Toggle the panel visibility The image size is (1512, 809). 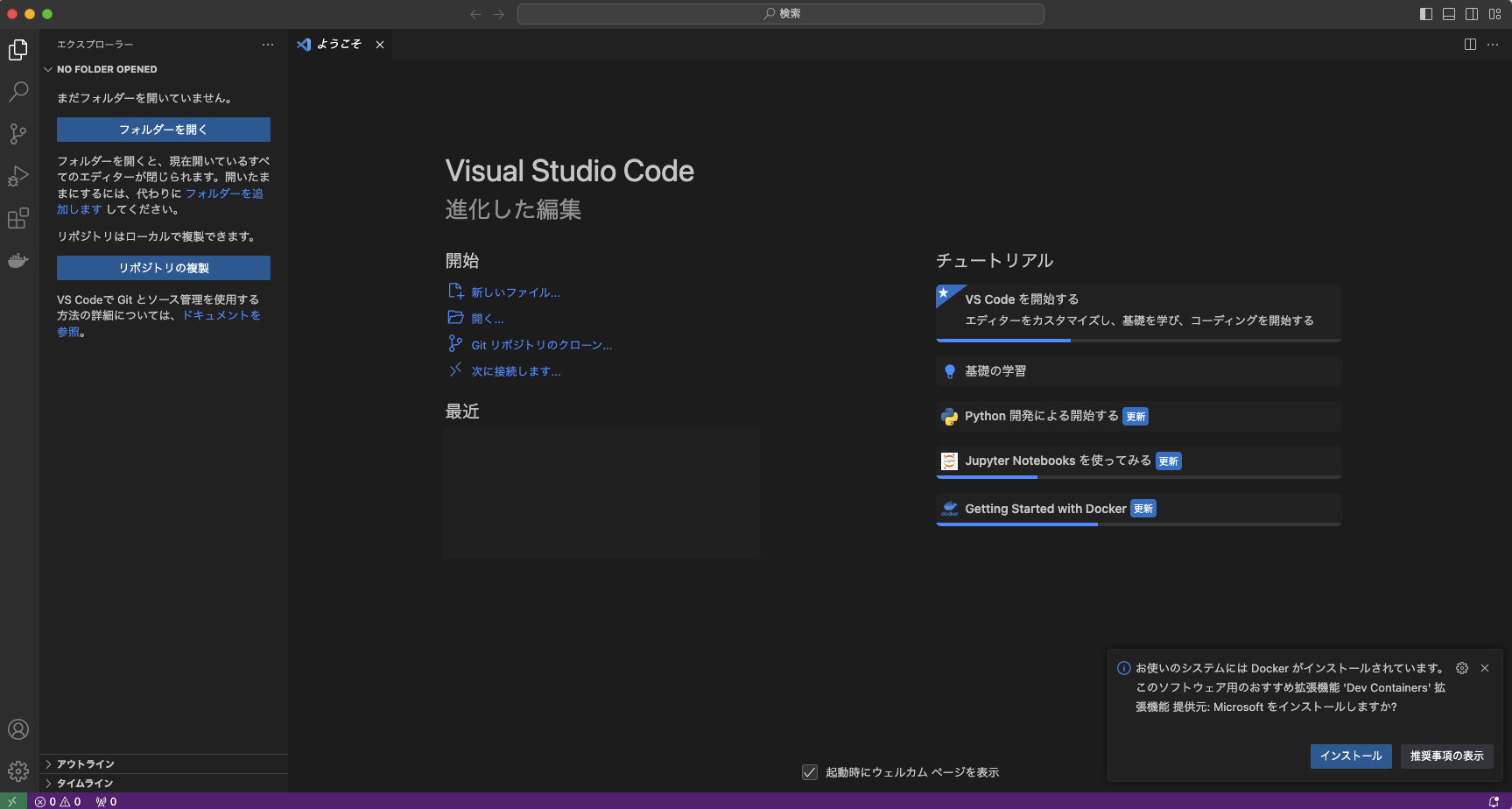tap(1449, 14)
